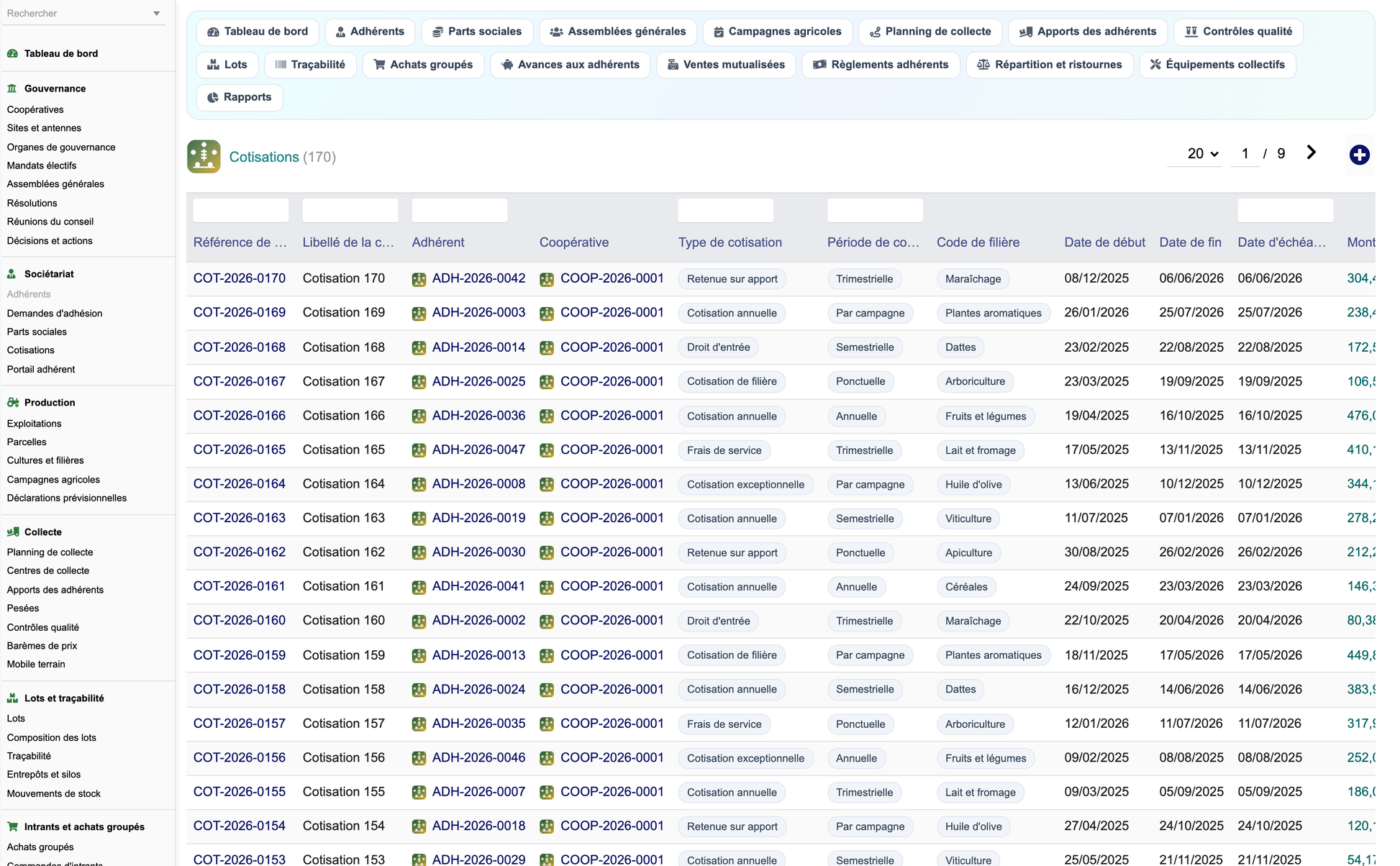
Task: Click the current page number field
Action: tap(1245, 154)
